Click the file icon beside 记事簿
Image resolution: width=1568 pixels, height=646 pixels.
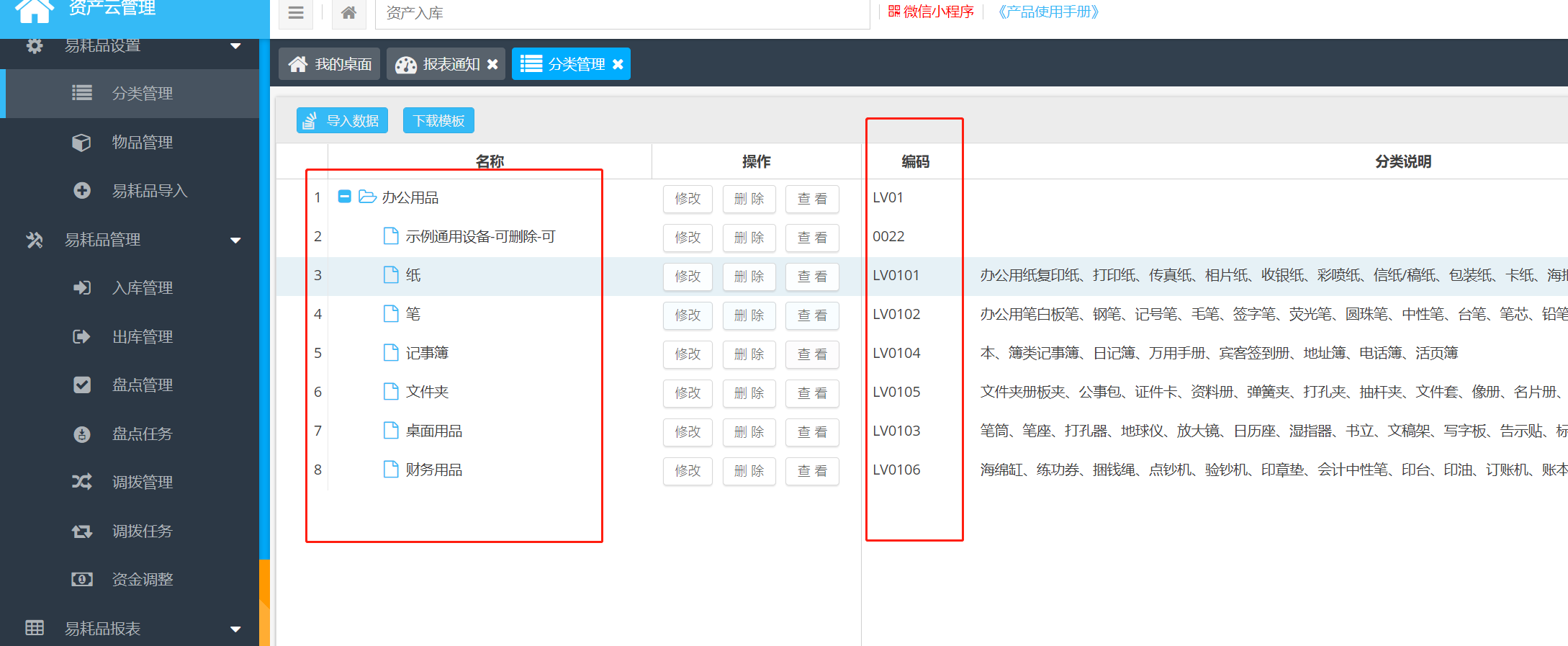391,352
